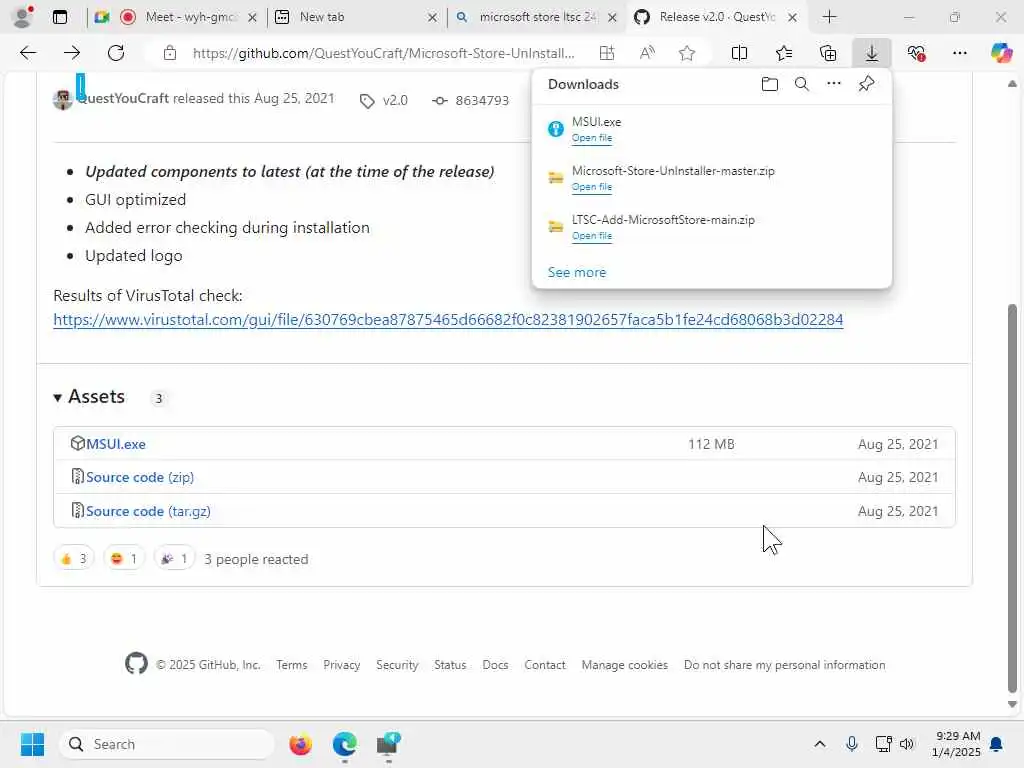1024x768 pixels.
Task: Show hidden tray icons chevron
Action: pos(820,744)
